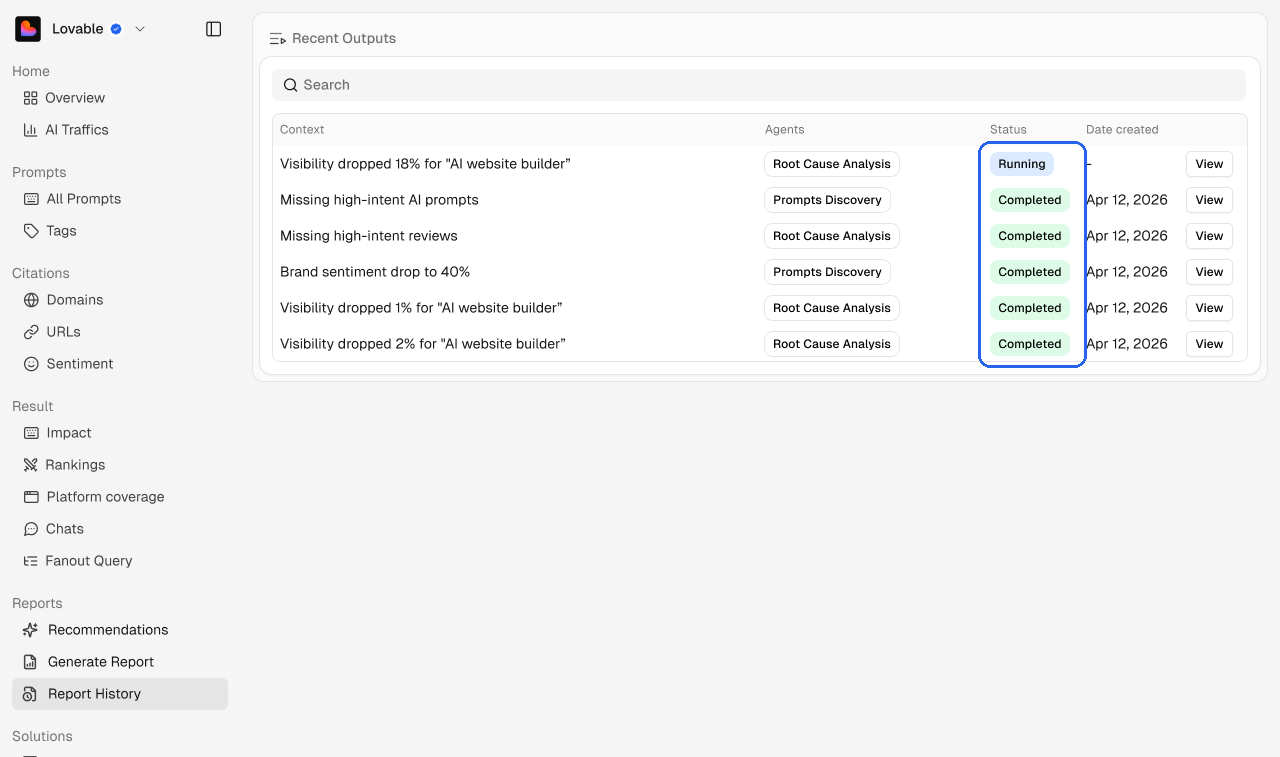The width and height of the screenshot is (1280, 757).
Task: Click the Prompts Discovery tag for Brand sentiment
Action: 827,272
